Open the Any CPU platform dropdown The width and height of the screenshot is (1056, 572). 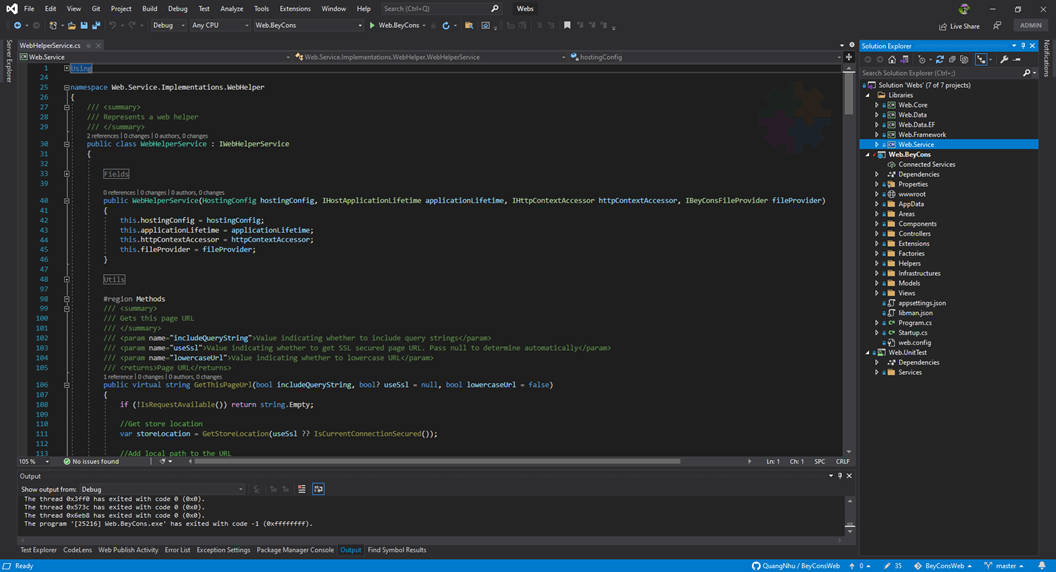[x=220, y=26]
